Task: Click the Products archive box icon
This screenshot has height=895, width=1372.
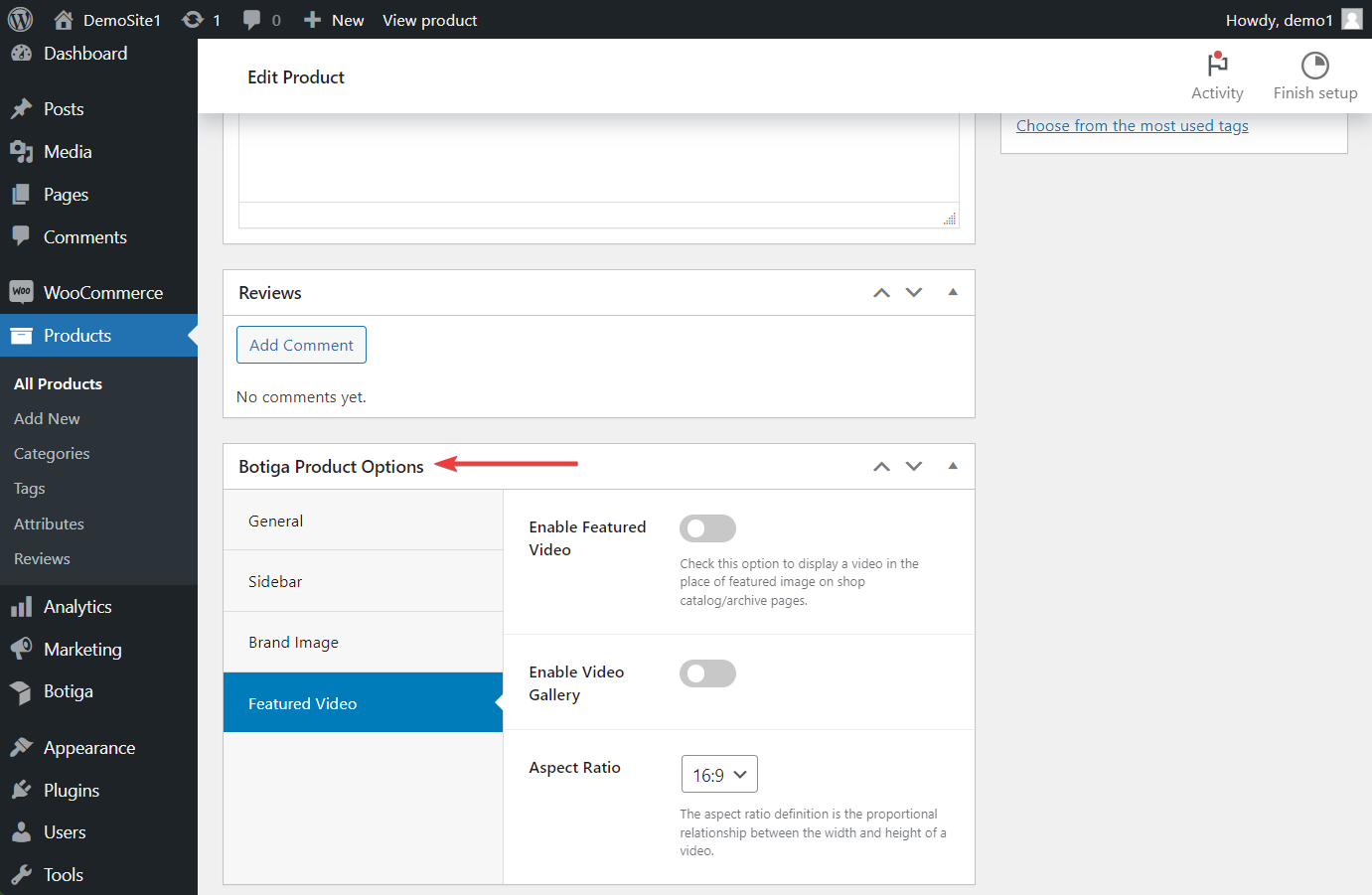Action: (21, 336)
